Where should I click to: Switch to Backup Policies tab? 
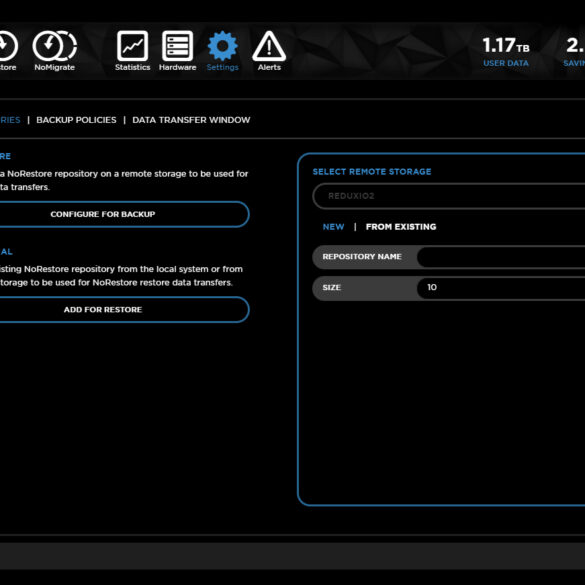pos(76,120)
